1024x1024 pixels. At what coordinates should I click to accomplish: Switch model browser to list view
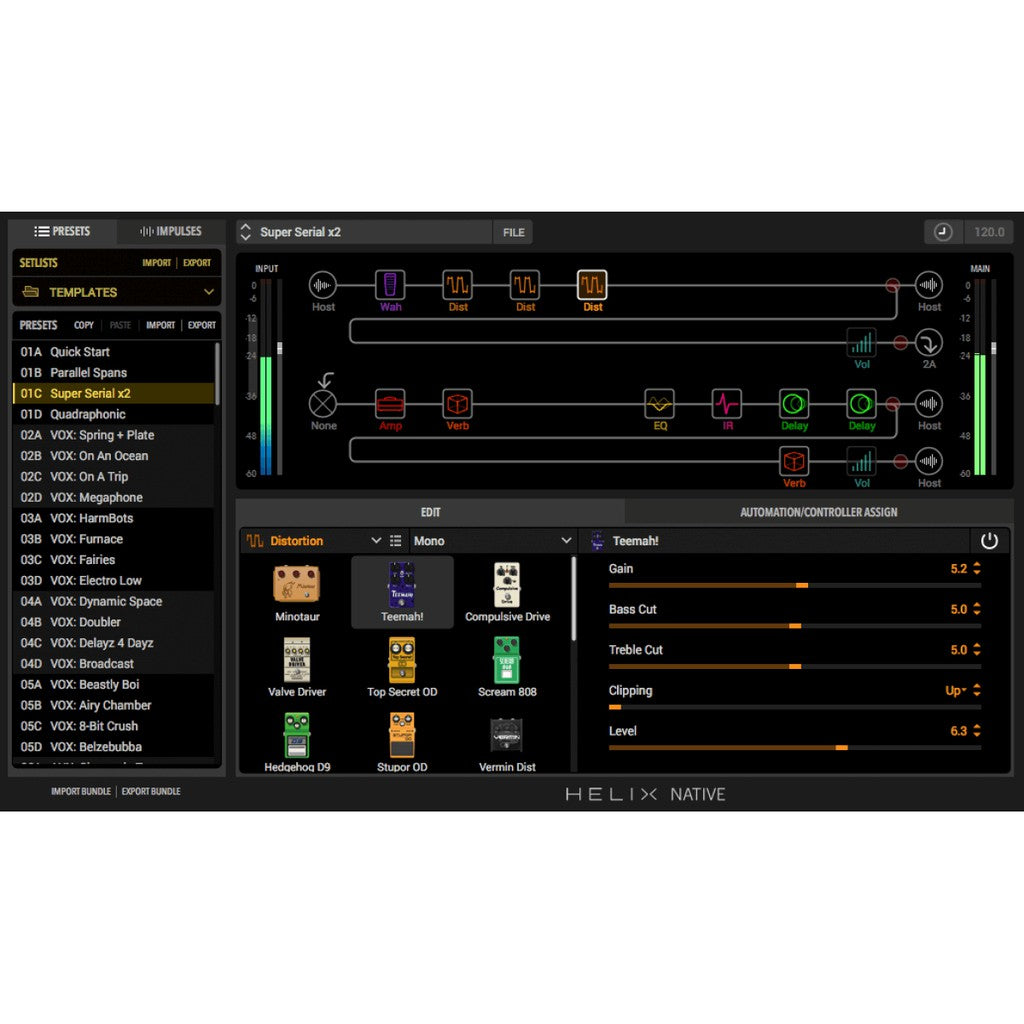(395, 540)
